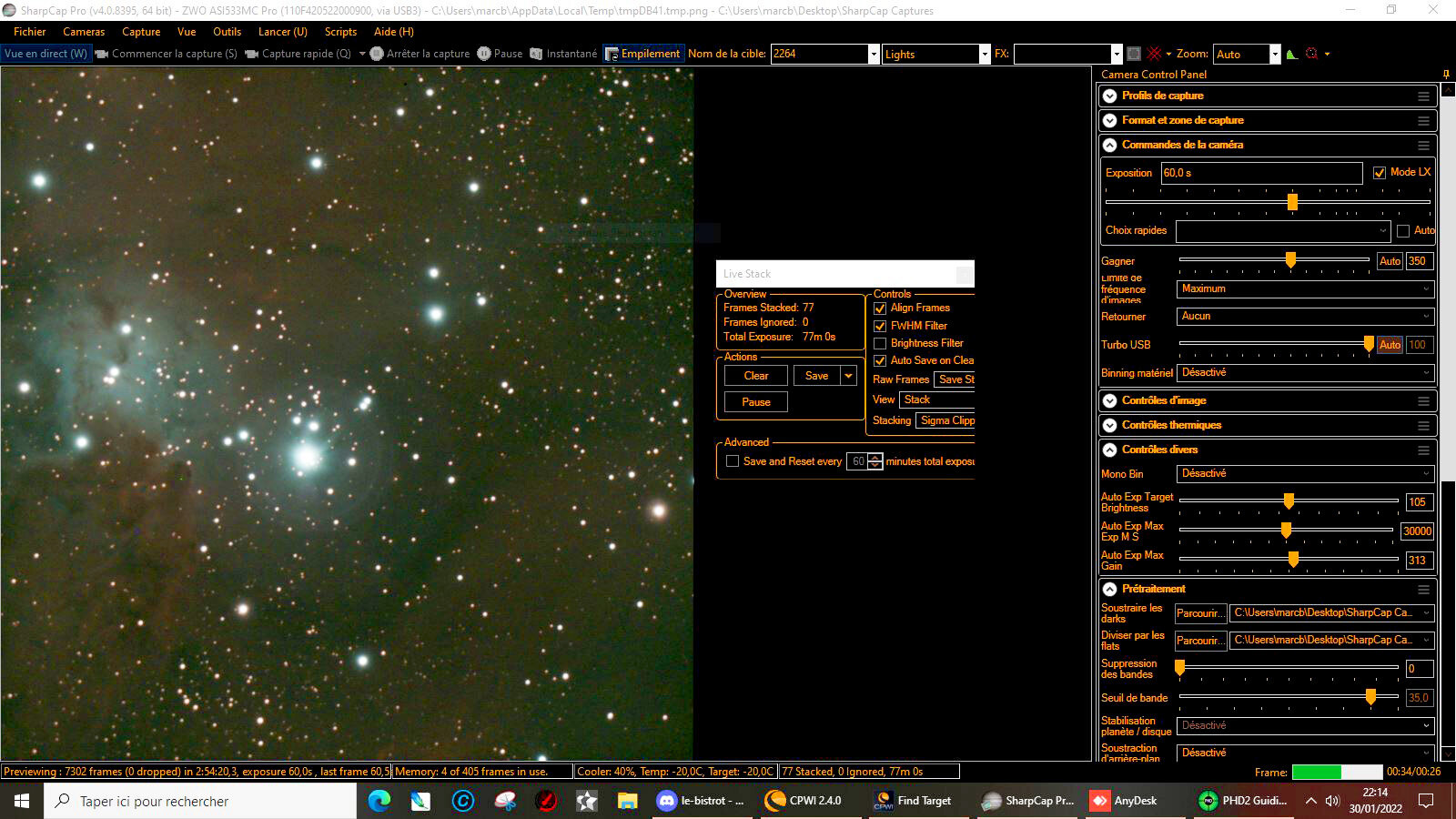Open File Explorer from the taskbar

pos(627,801)
